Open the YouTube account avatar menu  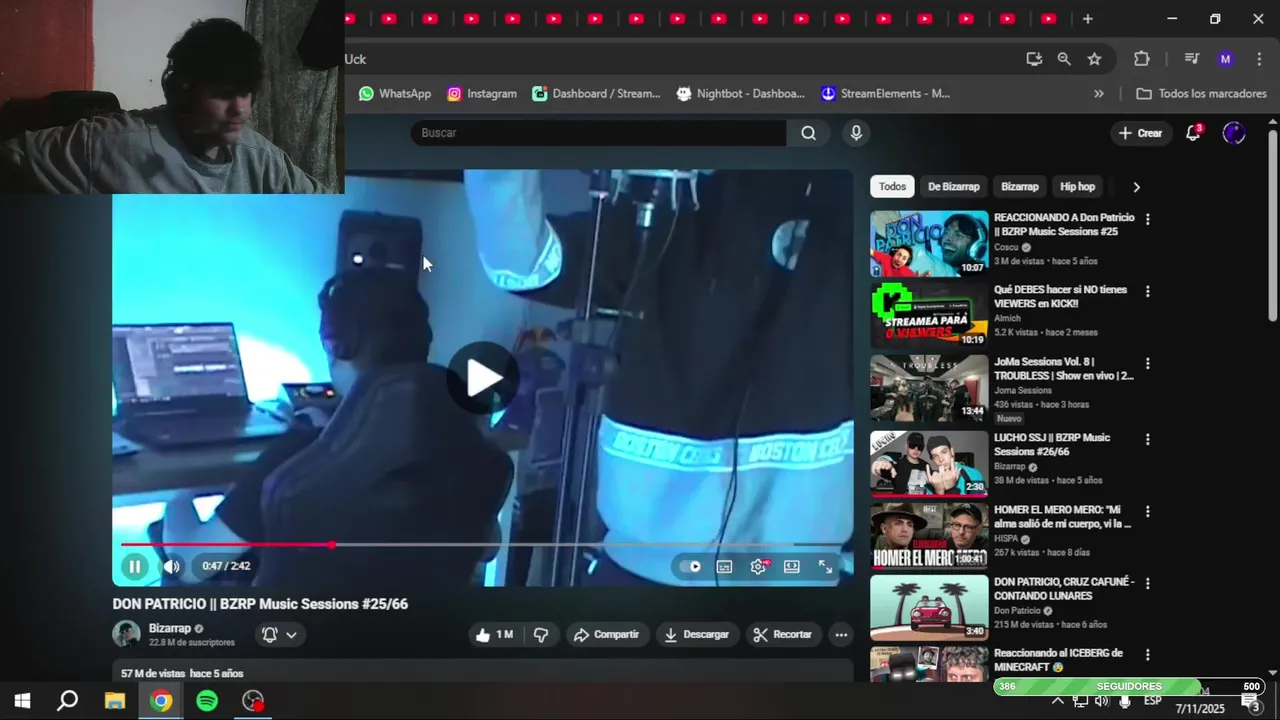tap(1234, 133)
